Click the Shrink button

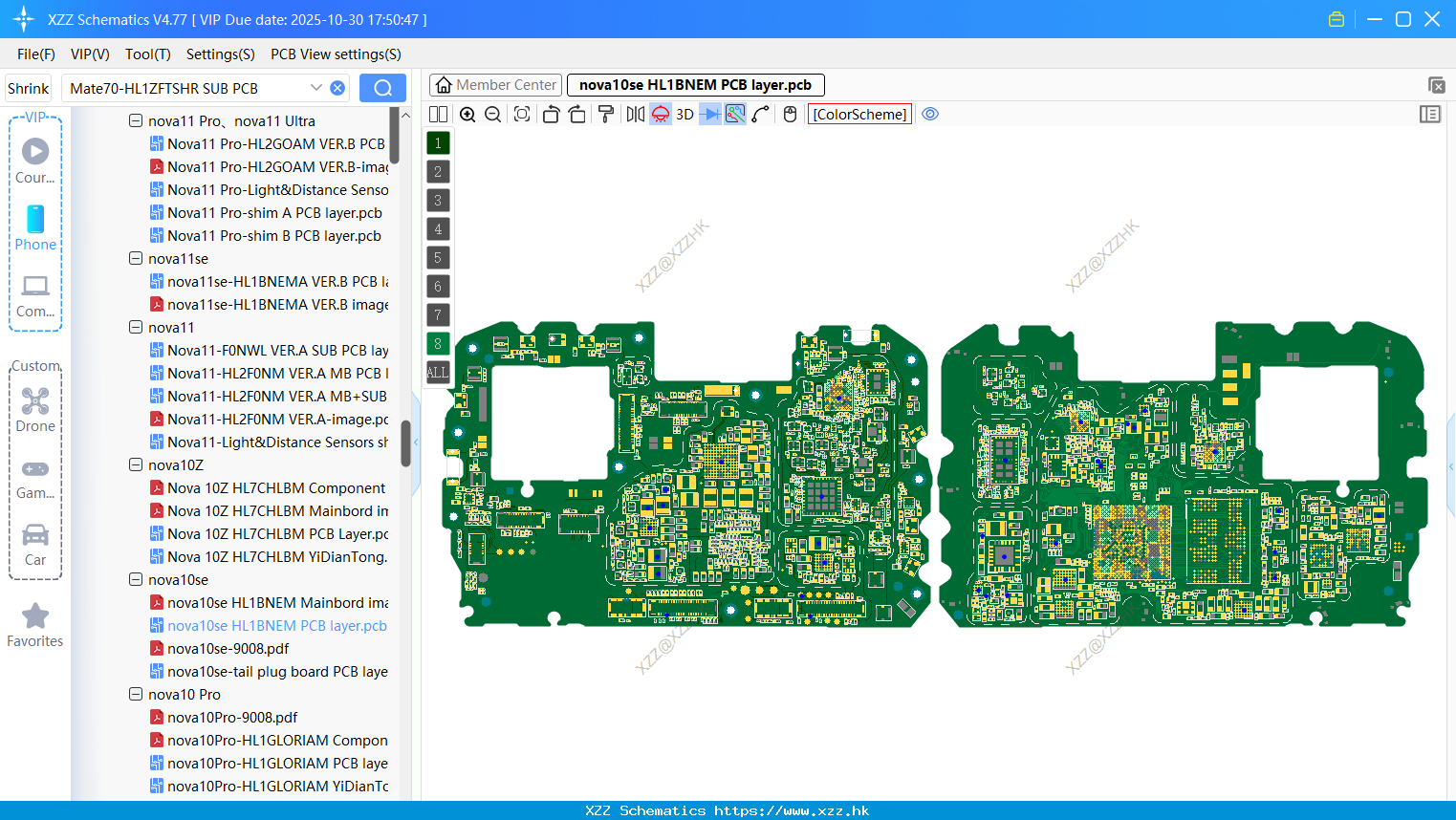[29, 88]
